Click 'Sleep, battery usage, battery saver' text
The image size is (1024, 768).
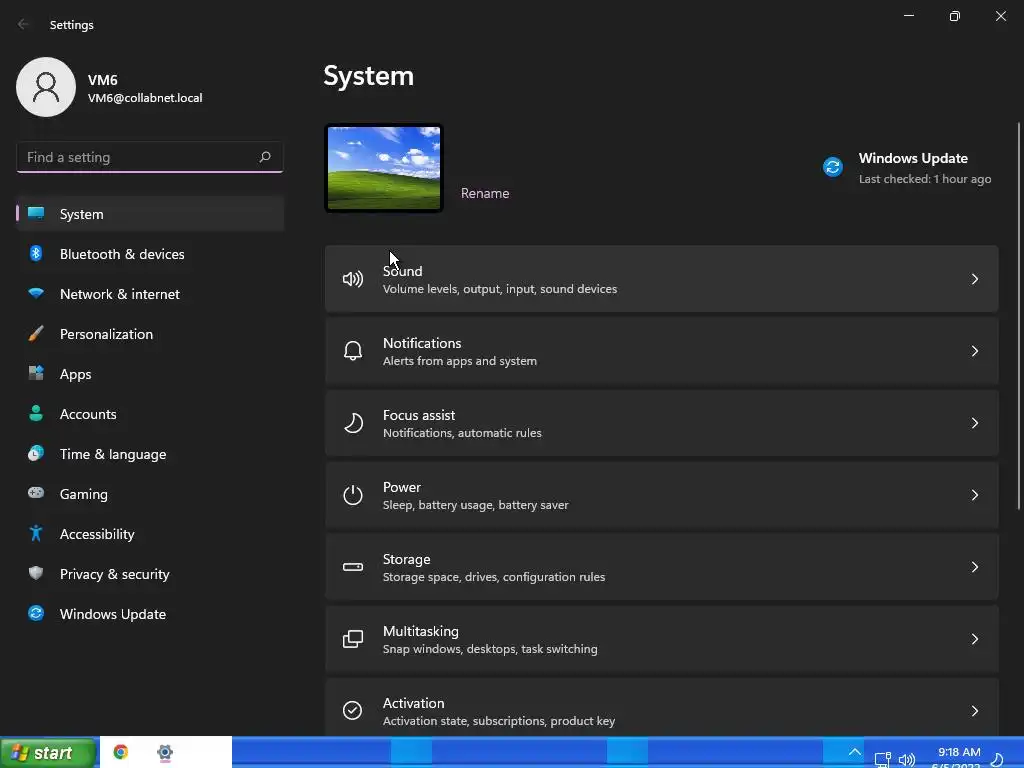click(x=475, y=505)
